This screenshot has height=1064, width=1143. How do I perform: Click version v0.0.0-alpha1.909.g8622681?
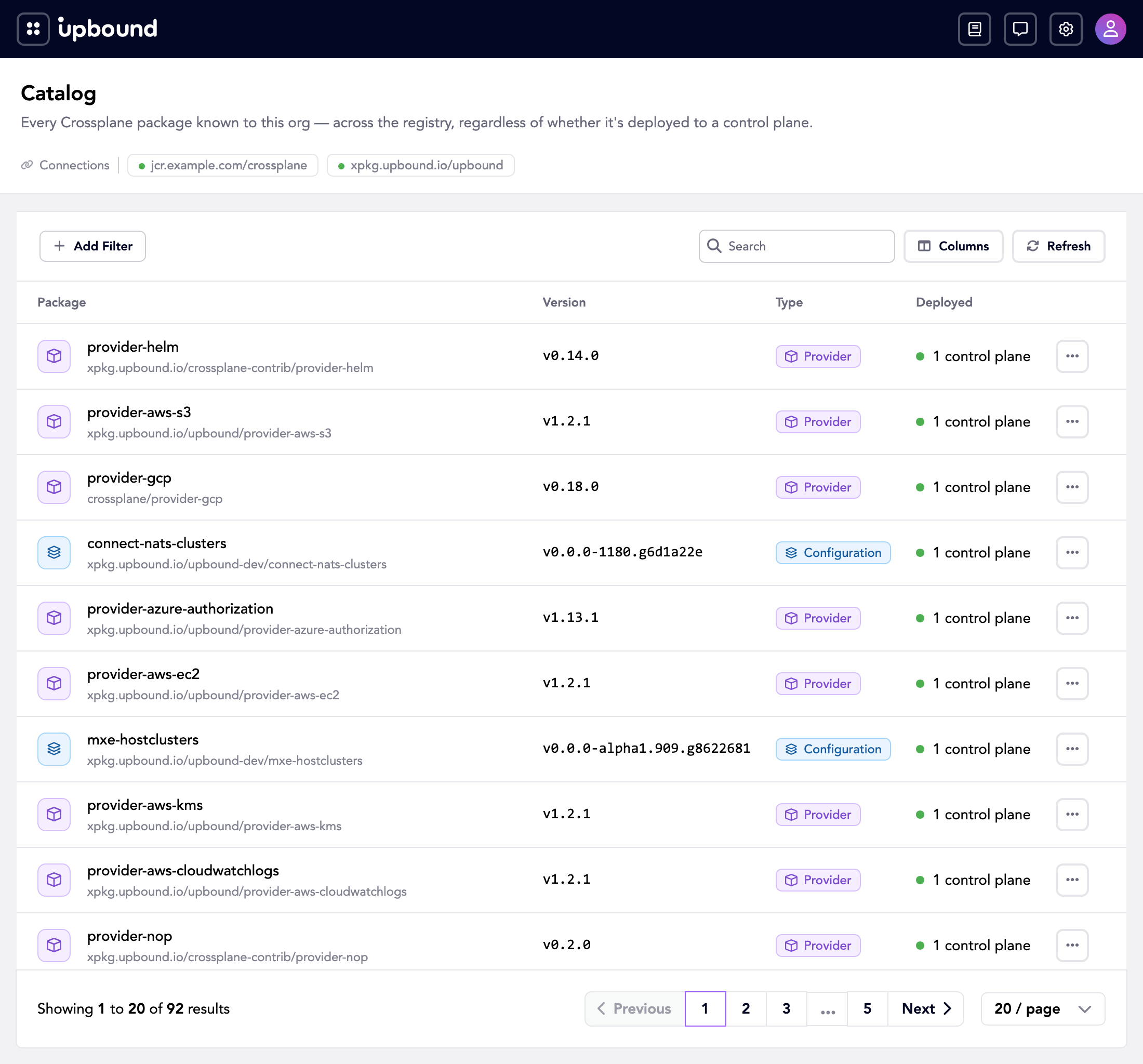(x=646, y=749)
